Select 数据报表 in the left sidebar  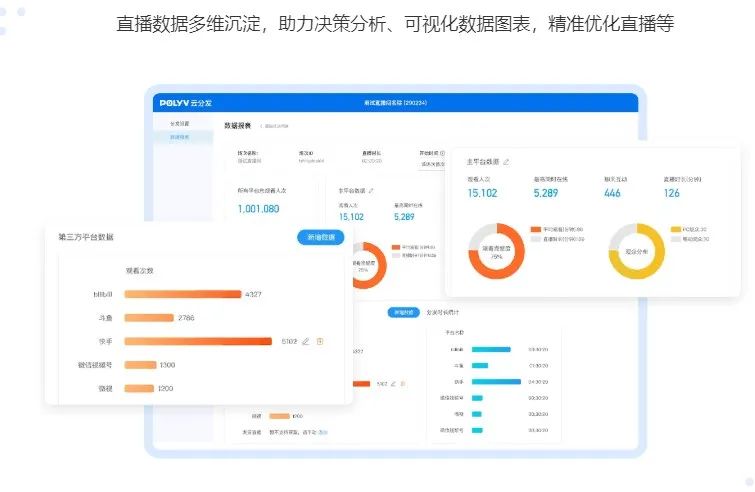(179, 136)
